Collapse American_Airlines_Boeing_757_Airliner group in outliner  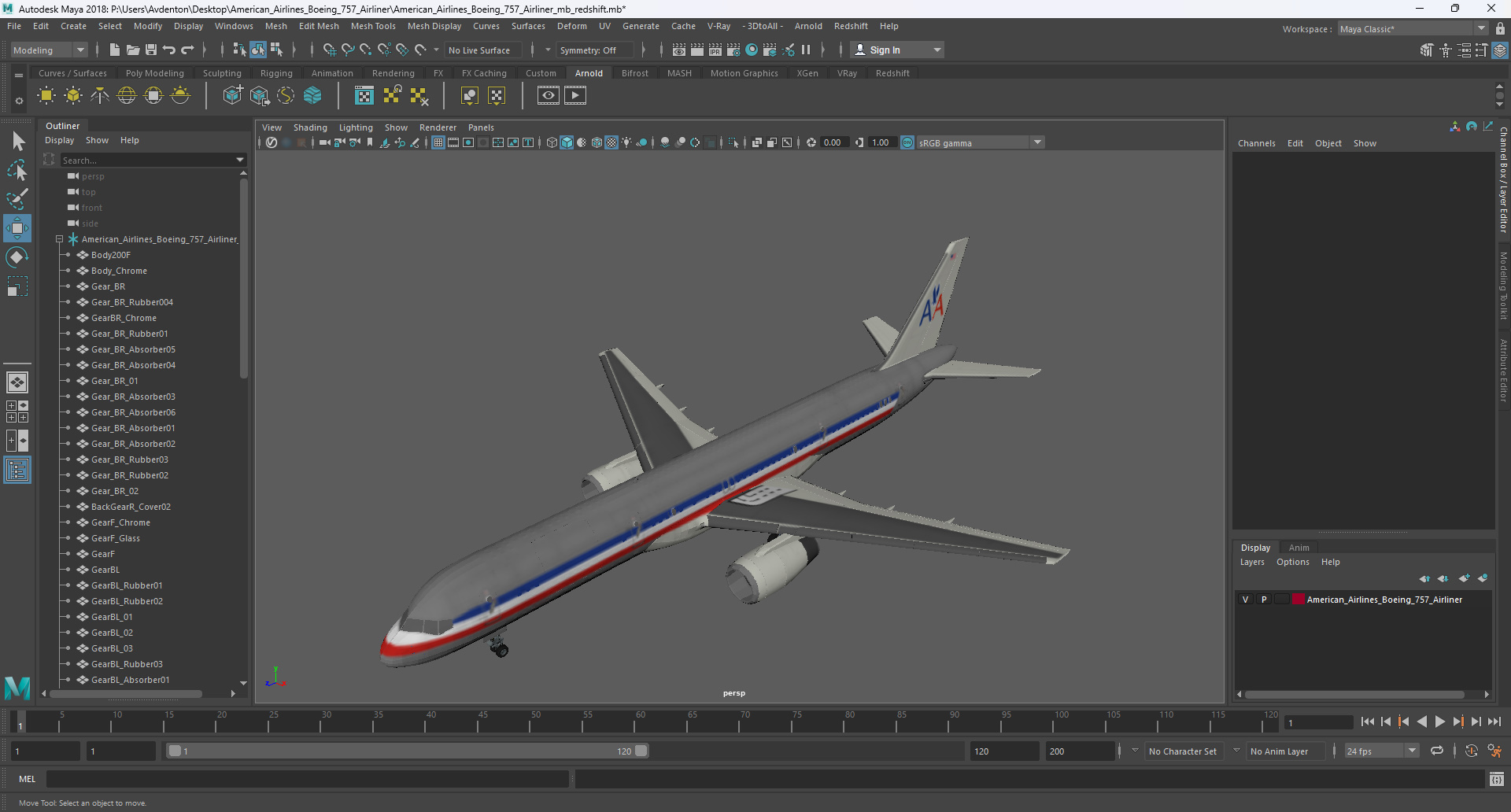coord(59,239)
